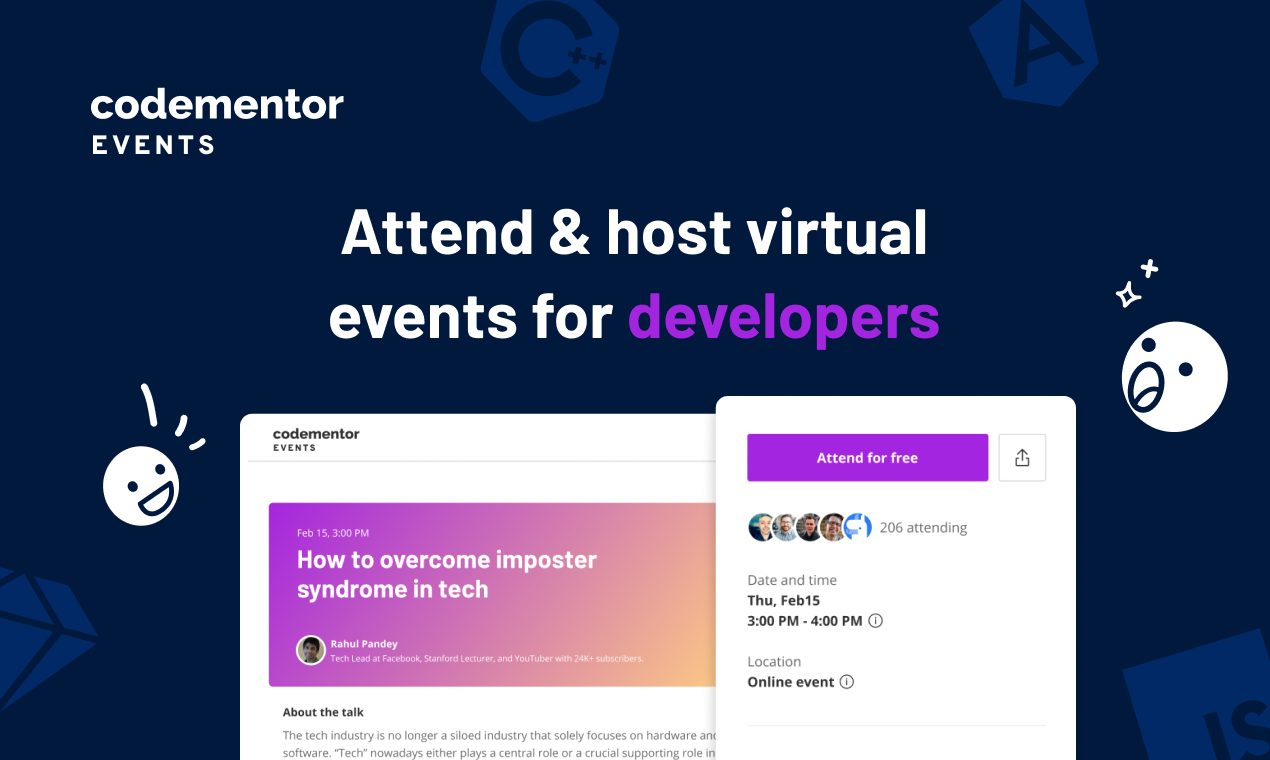The height and width of the screenshot is (760, 1270).
Task: Click the Date and time label
Action: [x=792, y=580]
